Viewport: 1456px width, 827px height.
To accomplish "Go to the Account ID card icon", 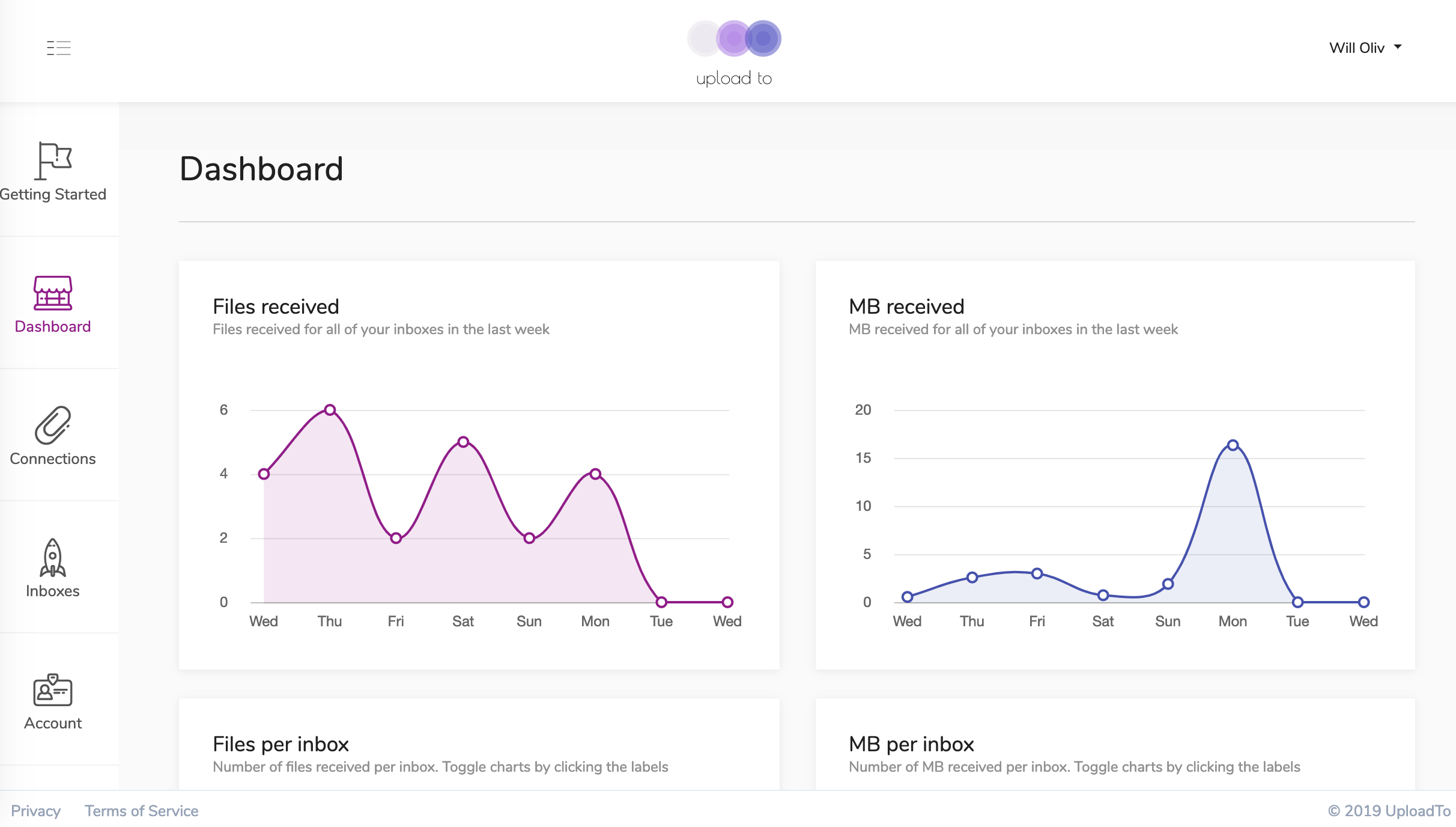I will (x=53, y=690).
